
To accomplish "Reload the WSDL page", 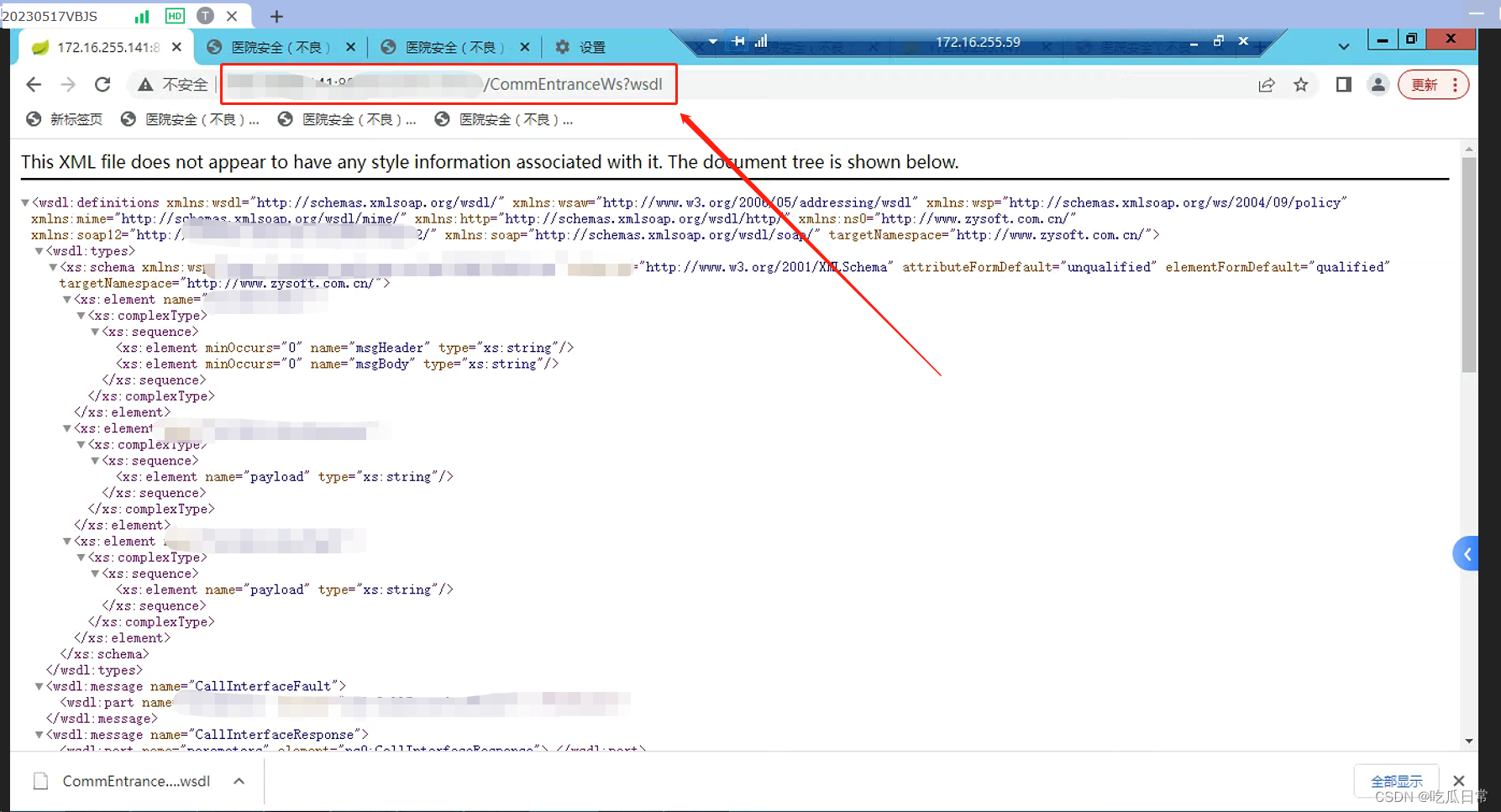I will click(102, 84).
